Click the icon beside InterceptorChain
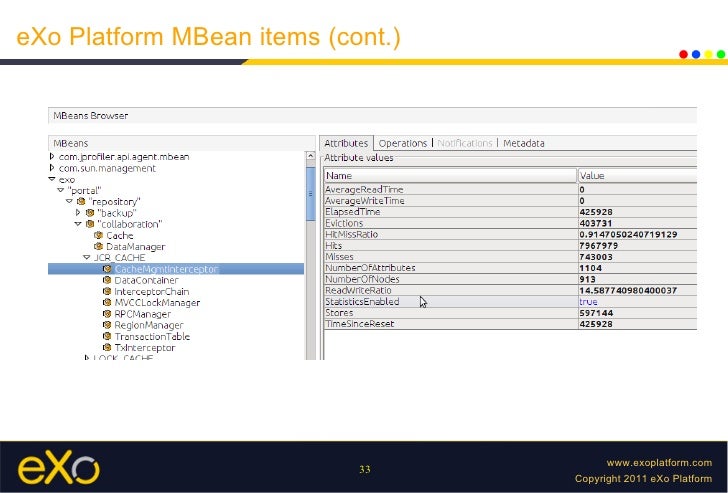The height and width of the screenshot is (493, 728). click(x=107, y=292)
